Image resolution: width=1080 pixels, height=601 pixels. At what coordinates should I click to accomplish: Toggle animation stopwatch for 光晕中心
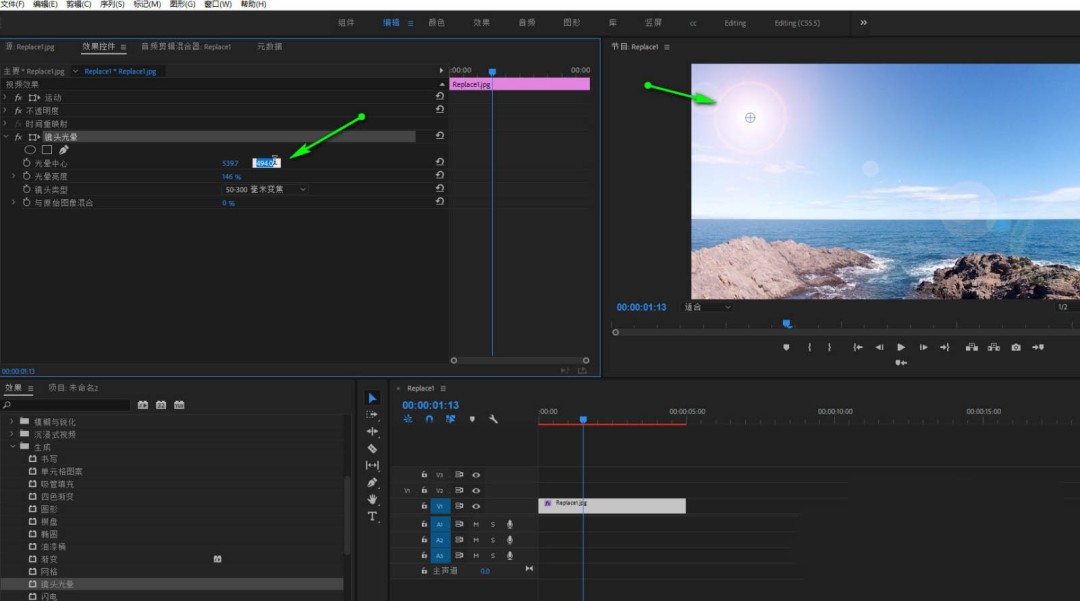pos(26,162)
